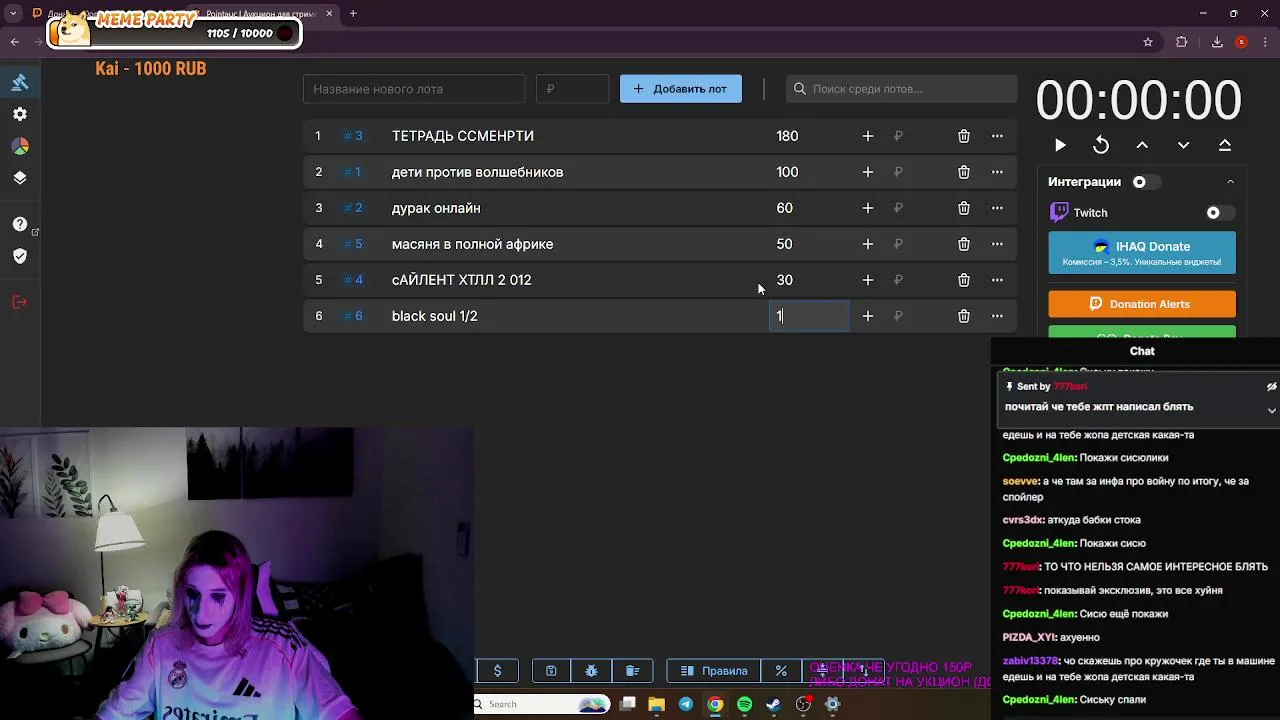Open OBS Studio from the taskbar
Screen dimensions: 1280x720
point(803,704)
